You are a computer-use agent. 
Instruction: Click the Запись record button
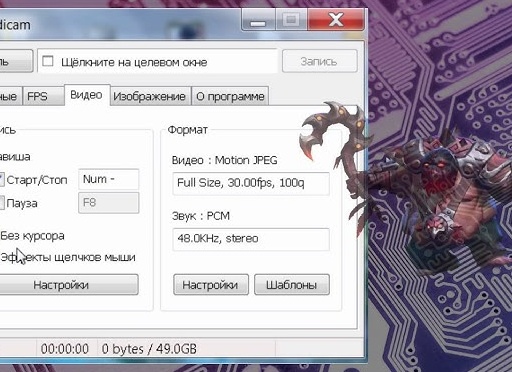pyautogui.click(x=320, y=61)
